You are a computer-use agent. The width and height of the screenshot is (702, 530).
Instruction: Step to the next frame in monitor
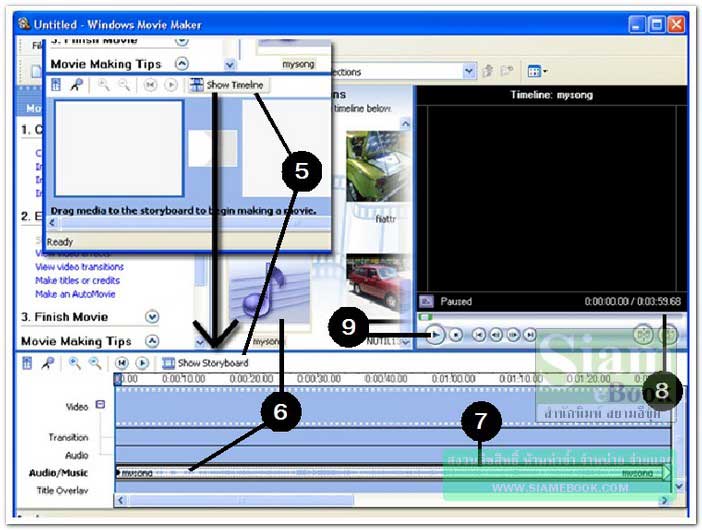[x=513, y=335]
